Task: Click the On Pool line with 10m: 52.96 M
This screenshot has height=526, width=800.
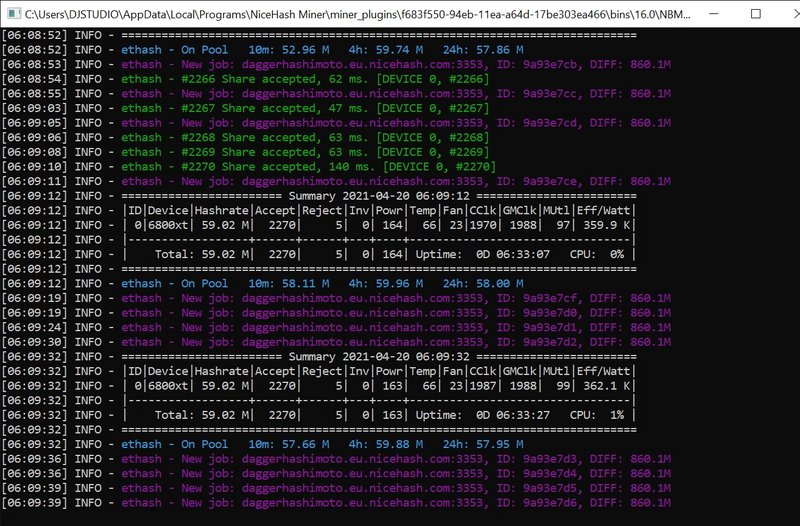Action: click(x=322, y=50)
